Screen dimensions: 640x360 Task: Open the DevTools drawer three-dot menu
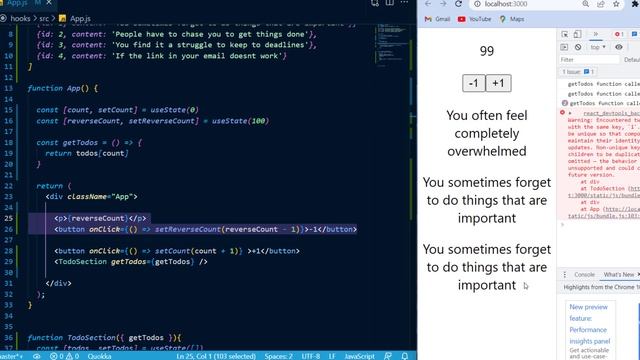click(x=564, y=275)
